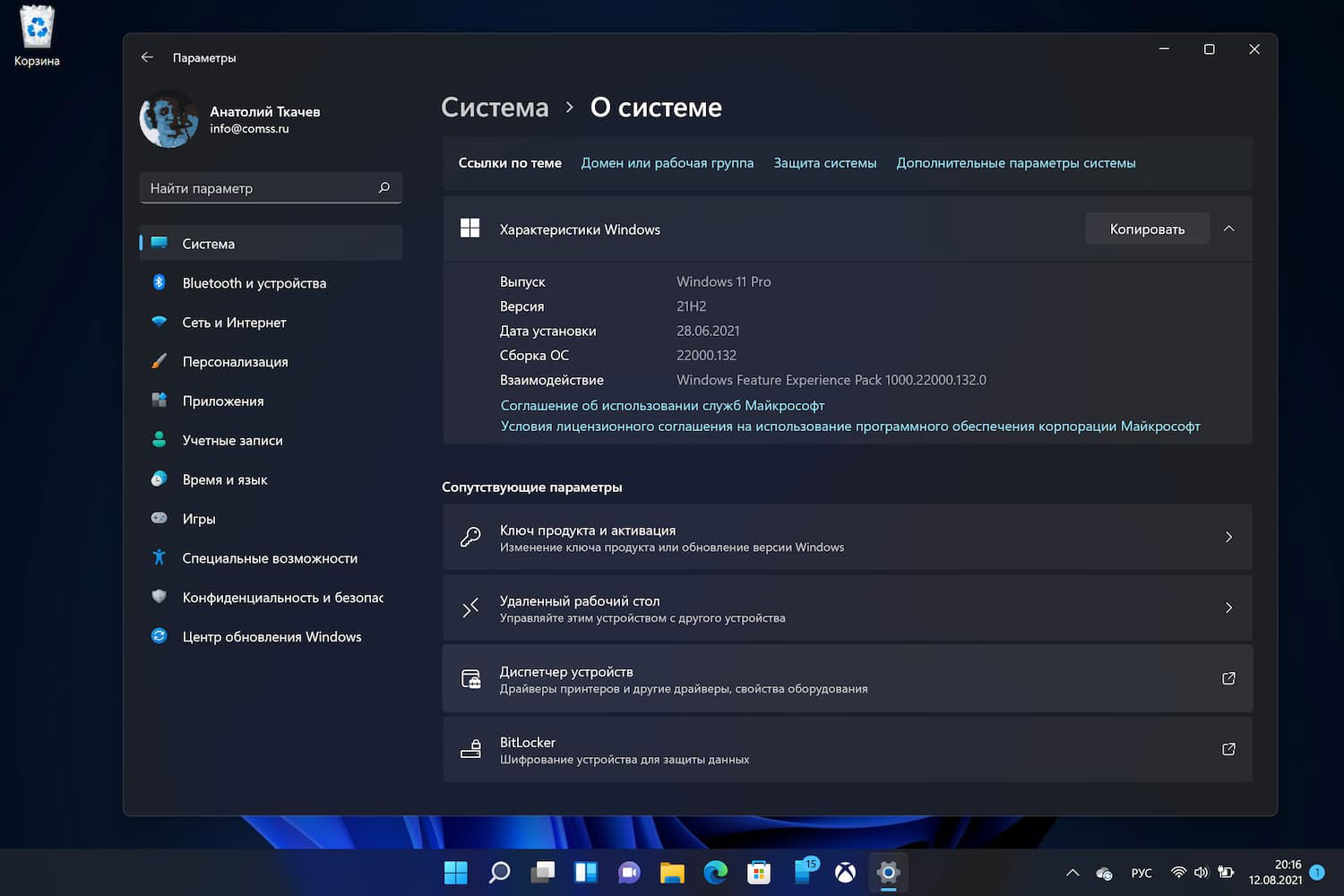Open Корзина on the desktop

tap(36, 25)
